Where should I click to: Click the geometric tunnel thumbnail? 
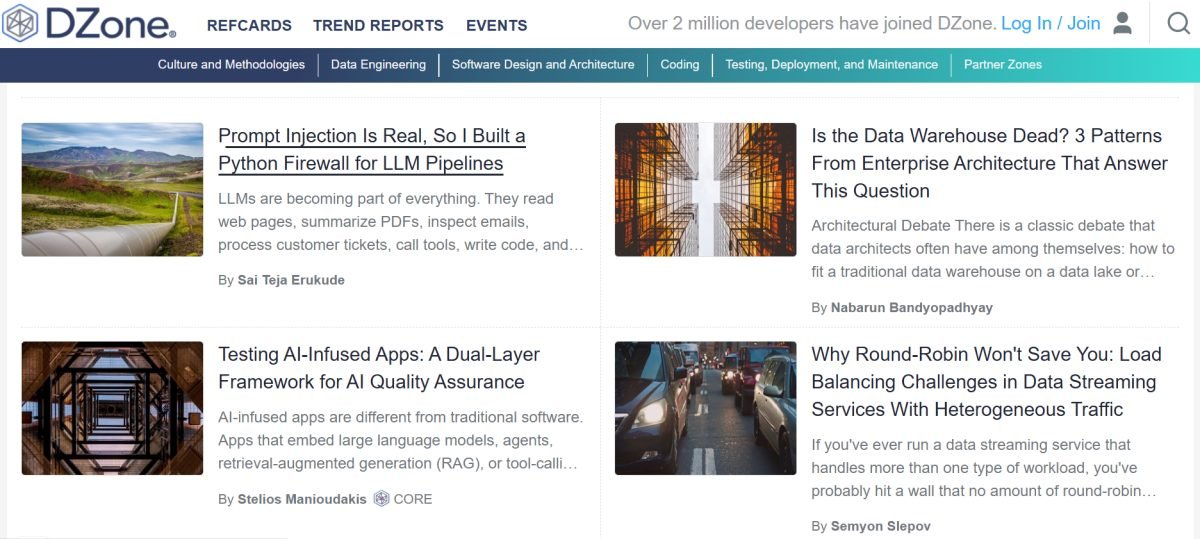[112, 408]
